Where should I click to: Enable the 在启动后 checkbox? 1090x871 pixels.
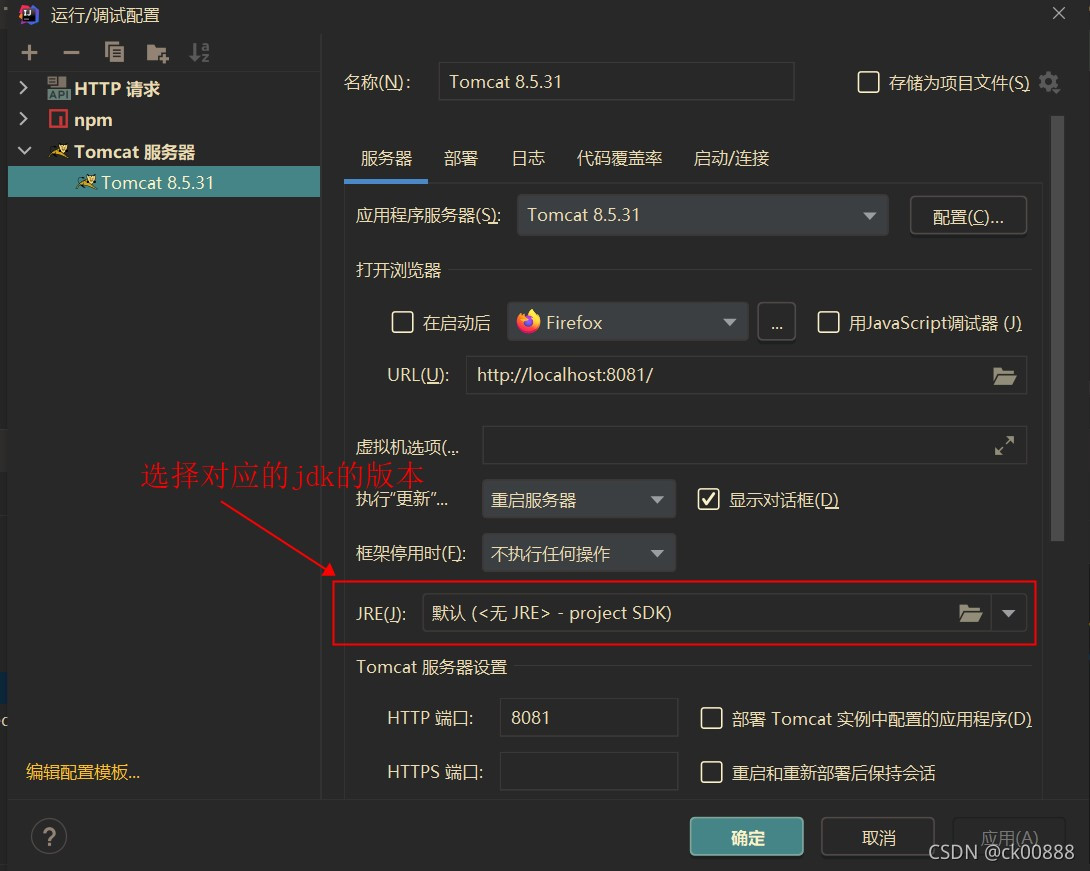(402, 322)
